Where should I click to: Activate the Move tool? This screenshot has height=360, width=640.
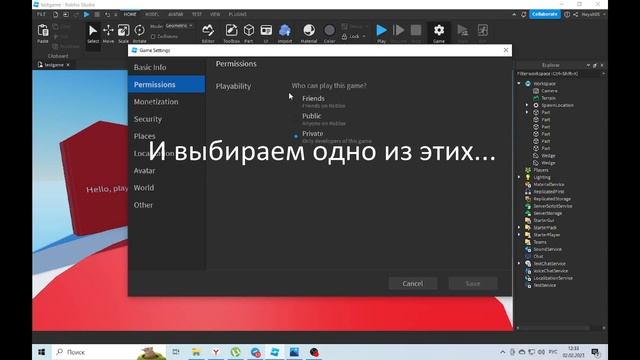point(108,33)
